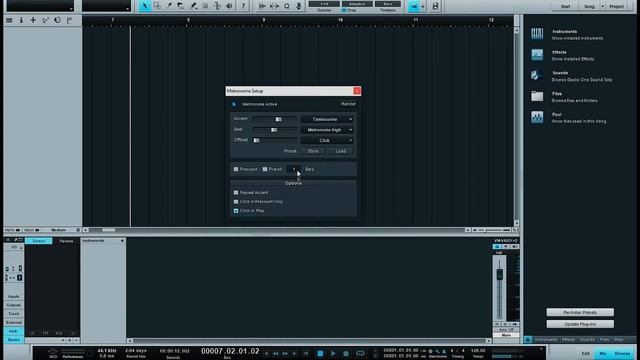Viewport: 640px width, 360px height.
Task: Click the microphone icon in the toolbar
Action: pyautogui.click(x=299, y=6)
